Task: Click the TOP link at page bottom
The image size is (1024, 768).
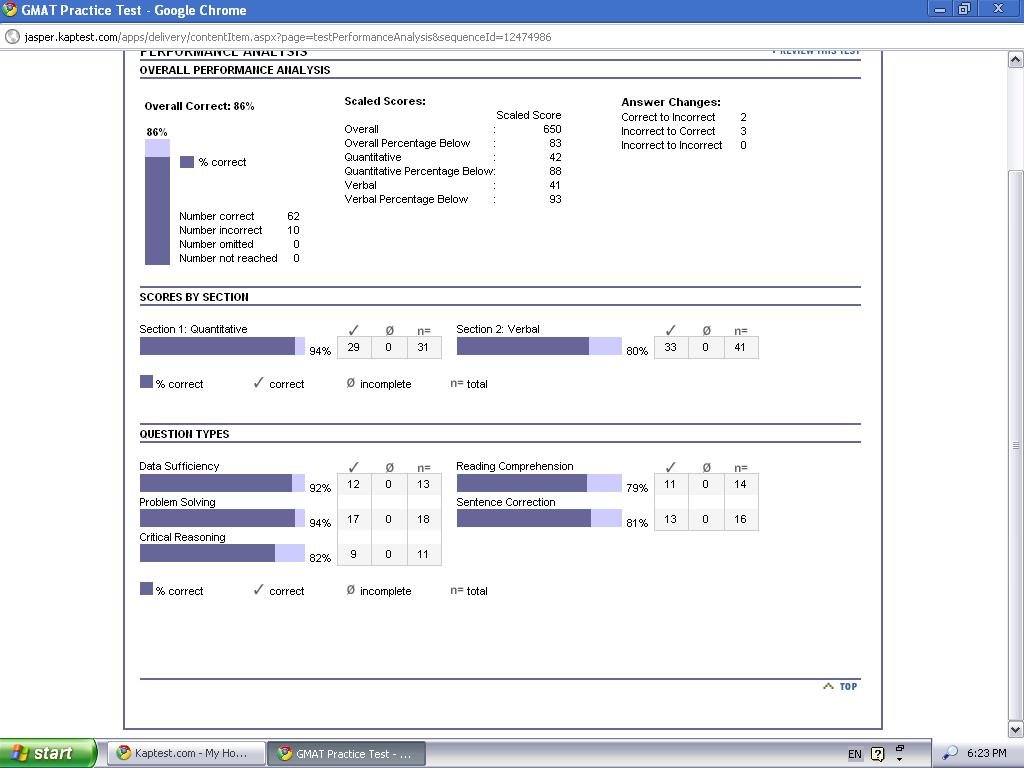Action: (848, 686)
